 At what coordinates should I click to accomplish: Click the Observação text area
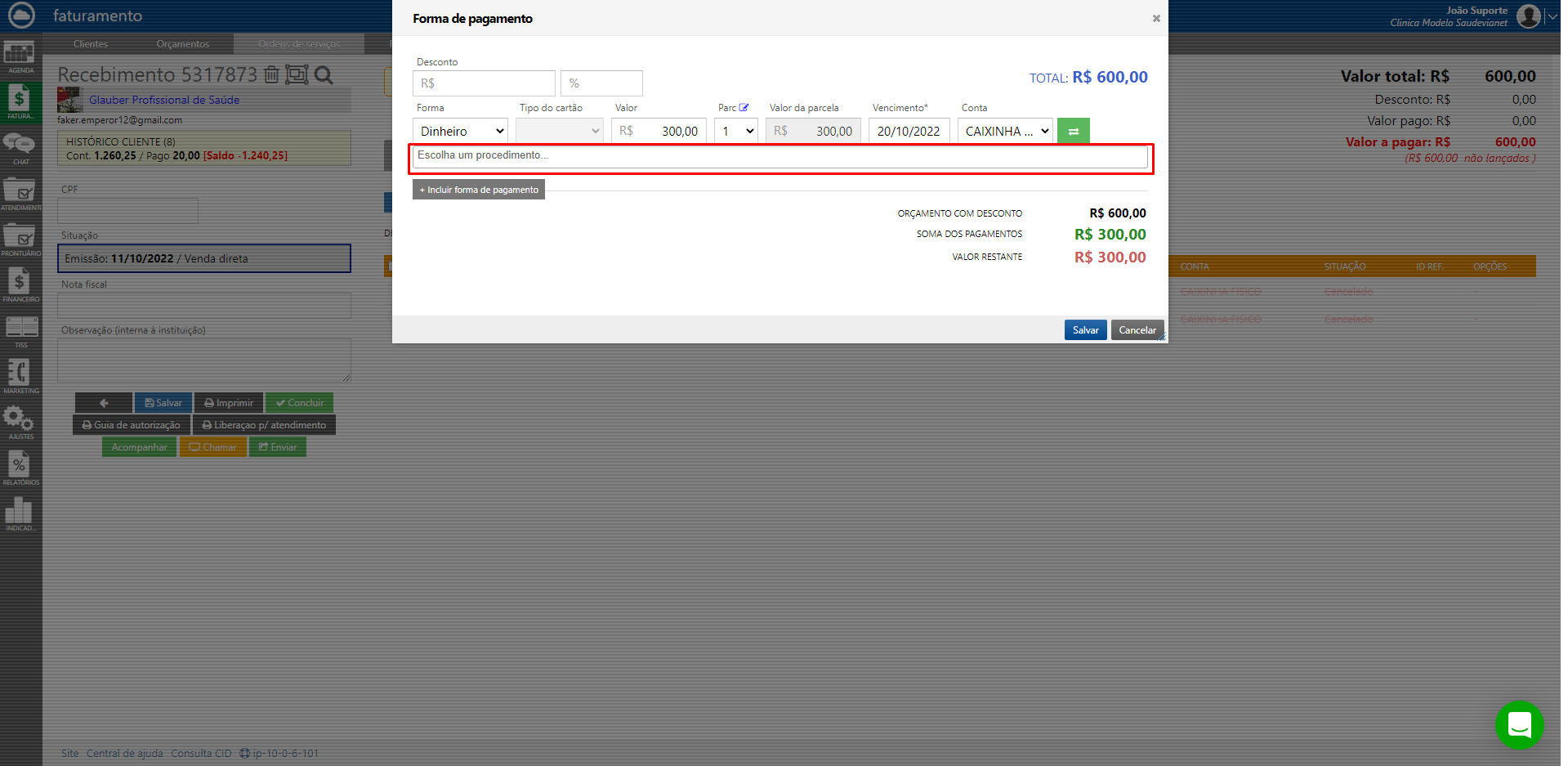204,361
